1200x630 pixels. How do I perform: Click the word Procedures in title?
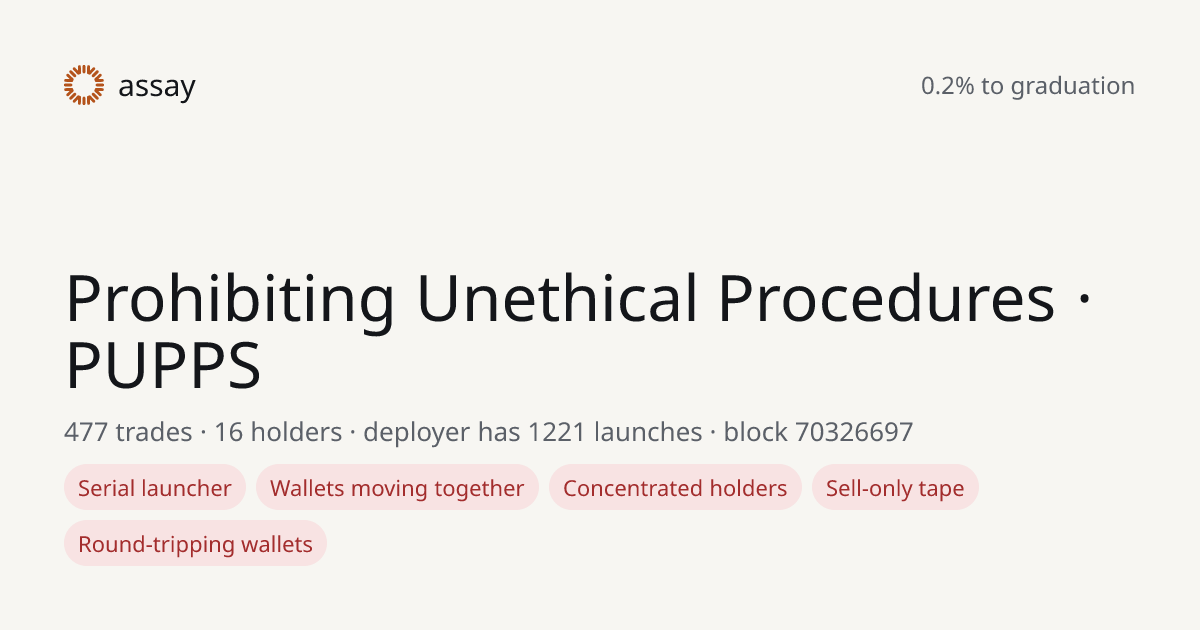[x=887, y=299]
